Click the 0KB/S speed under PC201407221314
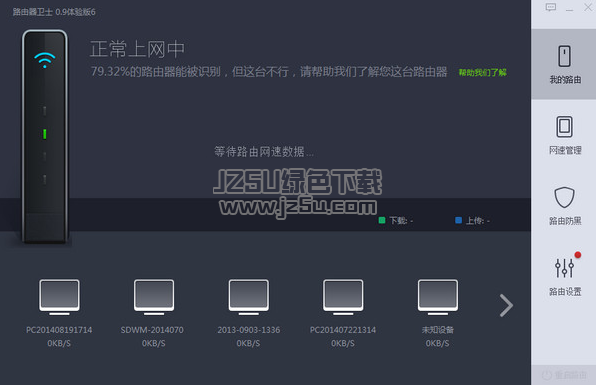This screenshot has width=596, height=385. click(x=342, y=343)
